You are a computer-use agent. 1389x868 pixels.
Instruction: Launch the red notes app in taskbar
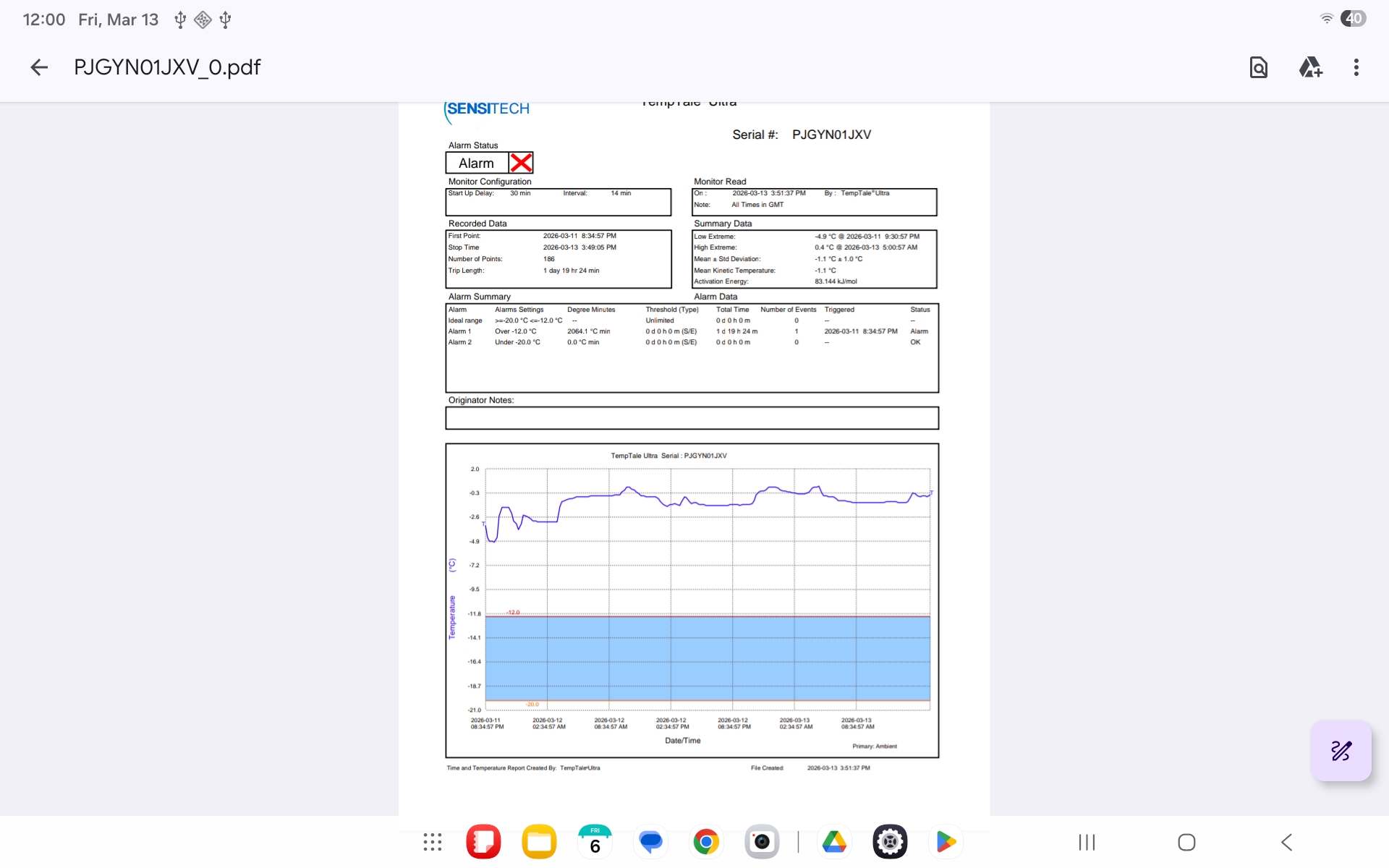(x=484, y=842)
